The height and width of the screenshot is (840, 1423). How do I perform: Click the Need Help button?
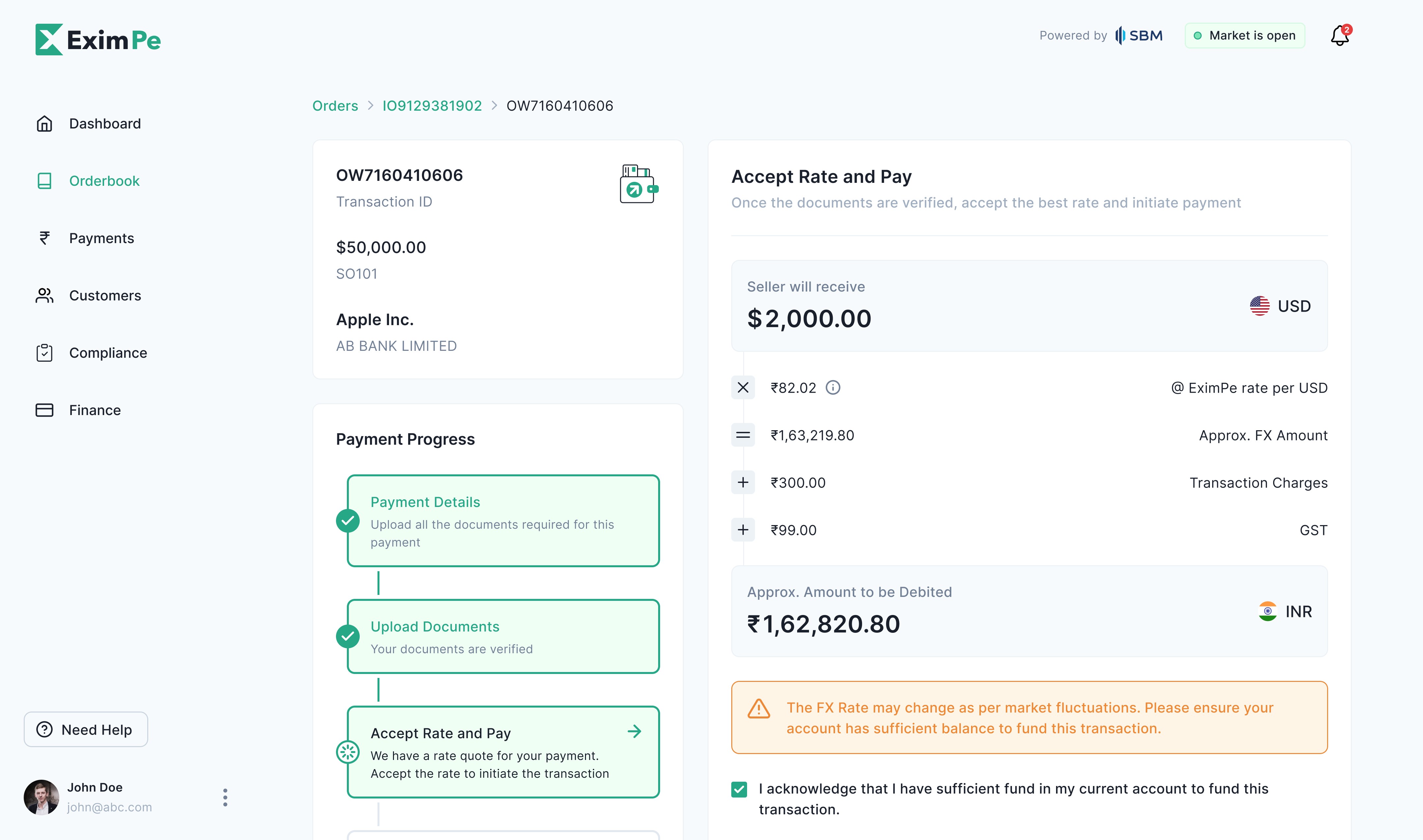(x=86, y=729)
